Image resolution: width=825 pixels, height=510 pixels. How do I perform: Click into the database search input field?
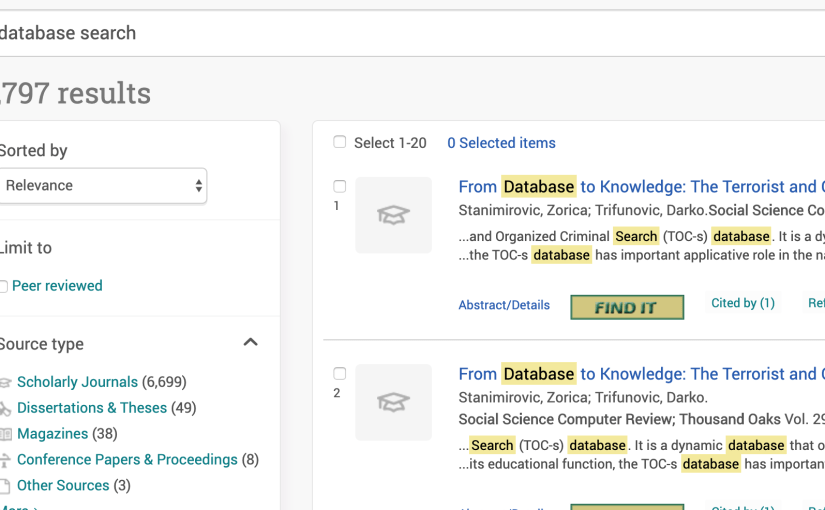pyautogui.click(x=412, y=33)
